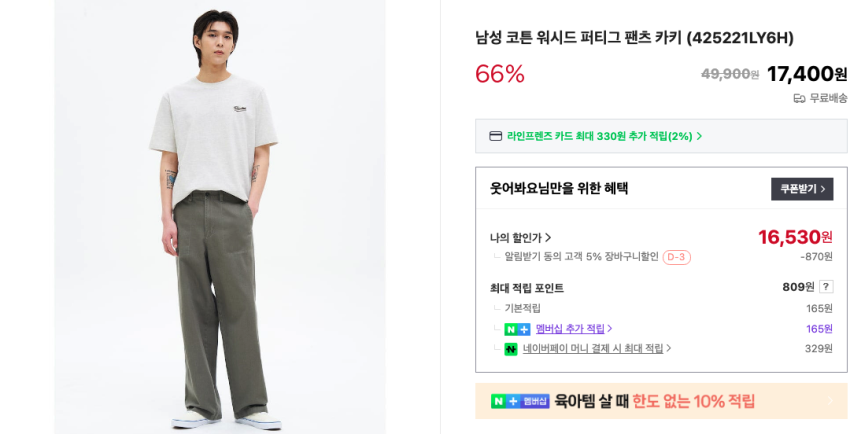Click the green Naver Pay N icon
Screen dimensions: 850x434
pos(511,349)
